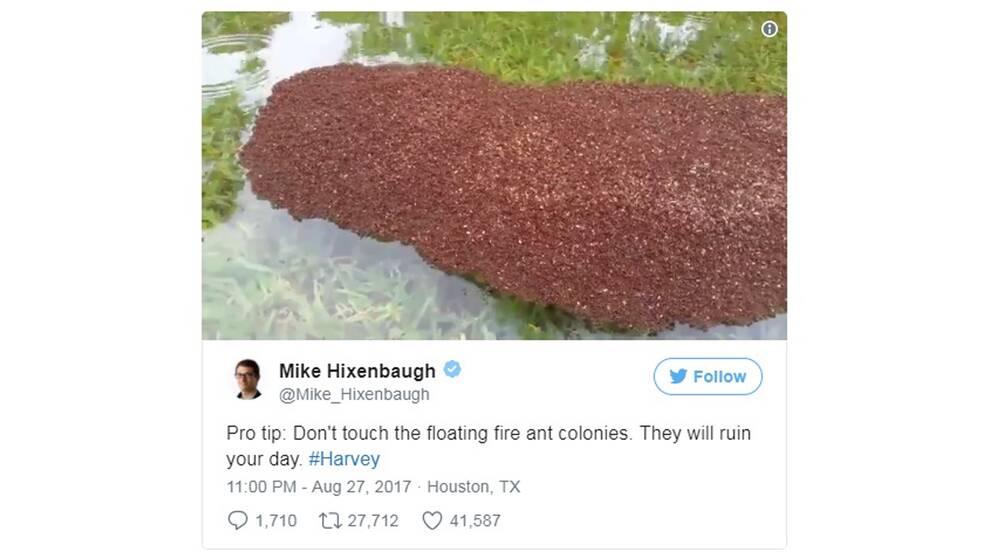Click the 1,710 replies count
Image resolution: width=992 pixels, height=558 pixels.
(x=276, y=521)
